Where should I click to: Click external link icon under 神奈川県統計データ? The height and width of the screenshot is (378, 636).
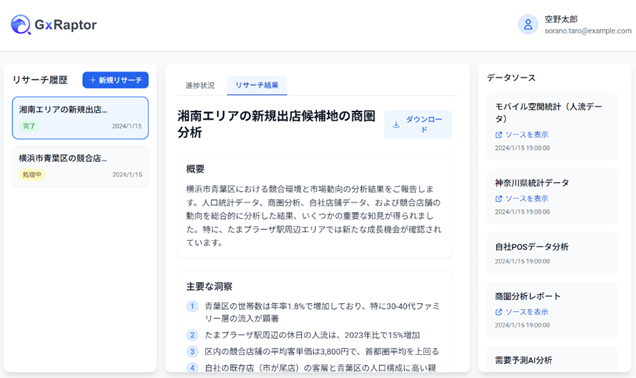pos(498,199)
